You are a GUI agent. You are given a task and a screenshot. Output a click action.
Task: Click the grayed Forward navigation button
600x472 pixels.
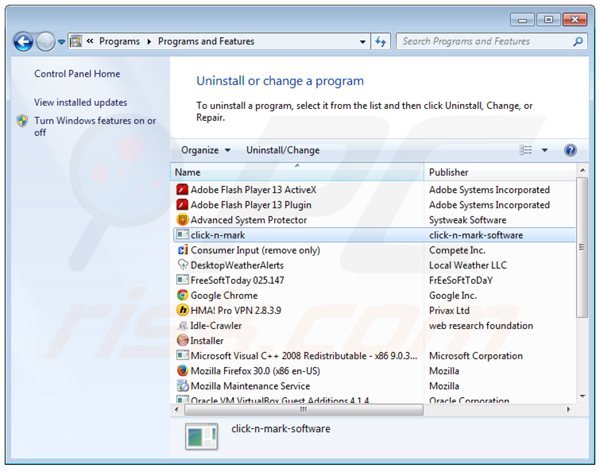(x=46, y=41)
